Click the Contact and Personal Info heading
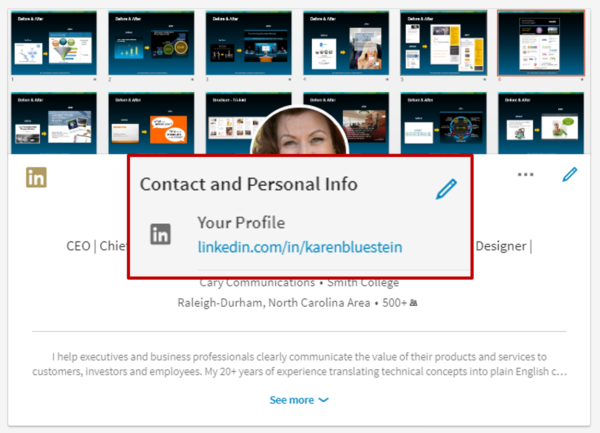Screen dimensions: 600x433 [x=249, y=184]
